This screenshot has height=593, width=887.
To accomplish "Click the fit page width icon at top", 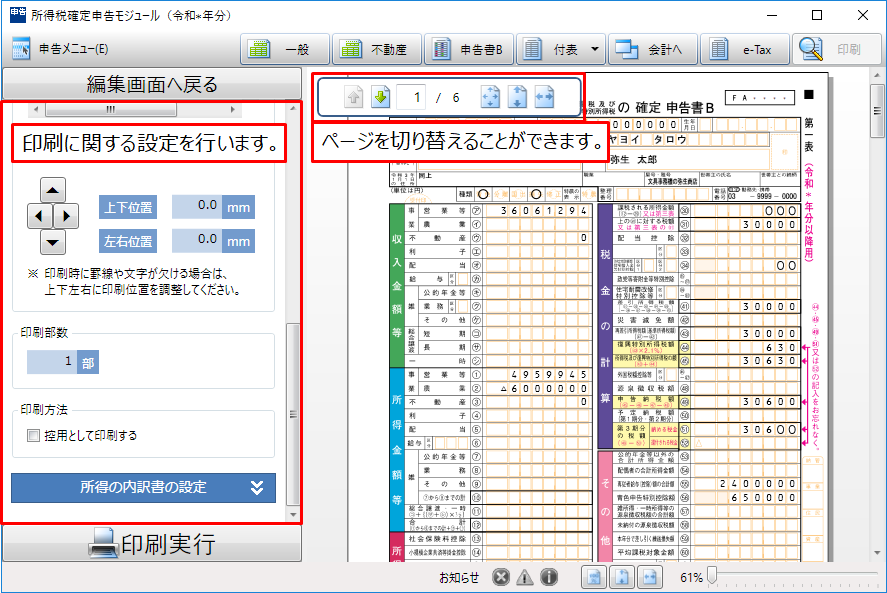I will (x=544, y=98).
